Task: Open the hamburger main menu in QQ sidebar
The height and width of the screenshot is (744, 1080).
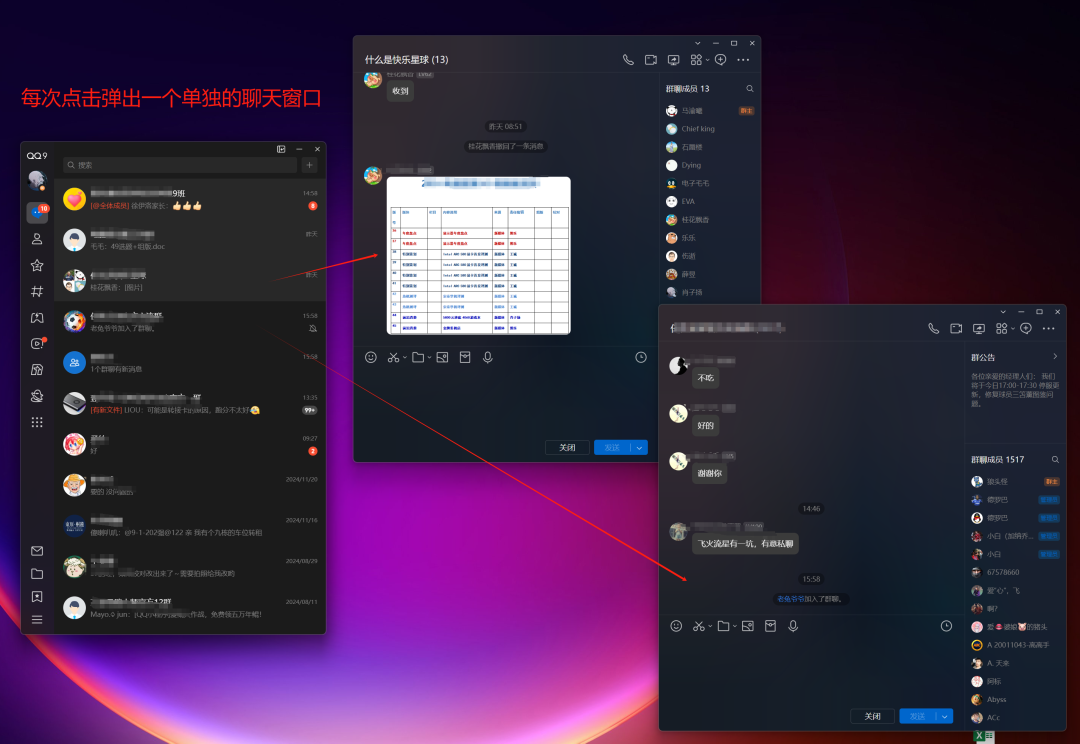Action: click(x=37, y=620)
